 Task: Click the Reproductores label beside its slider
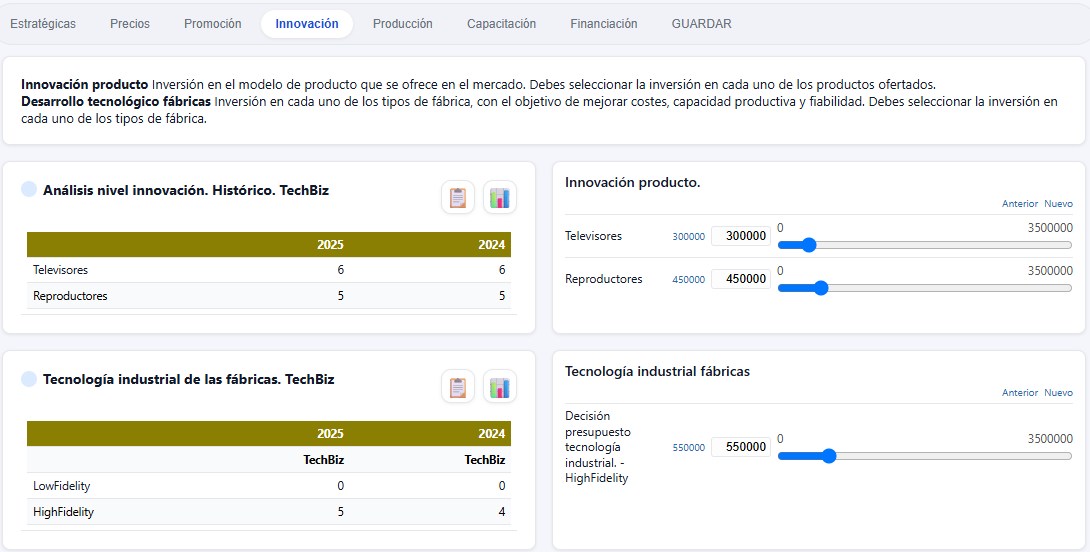(604, 279)
